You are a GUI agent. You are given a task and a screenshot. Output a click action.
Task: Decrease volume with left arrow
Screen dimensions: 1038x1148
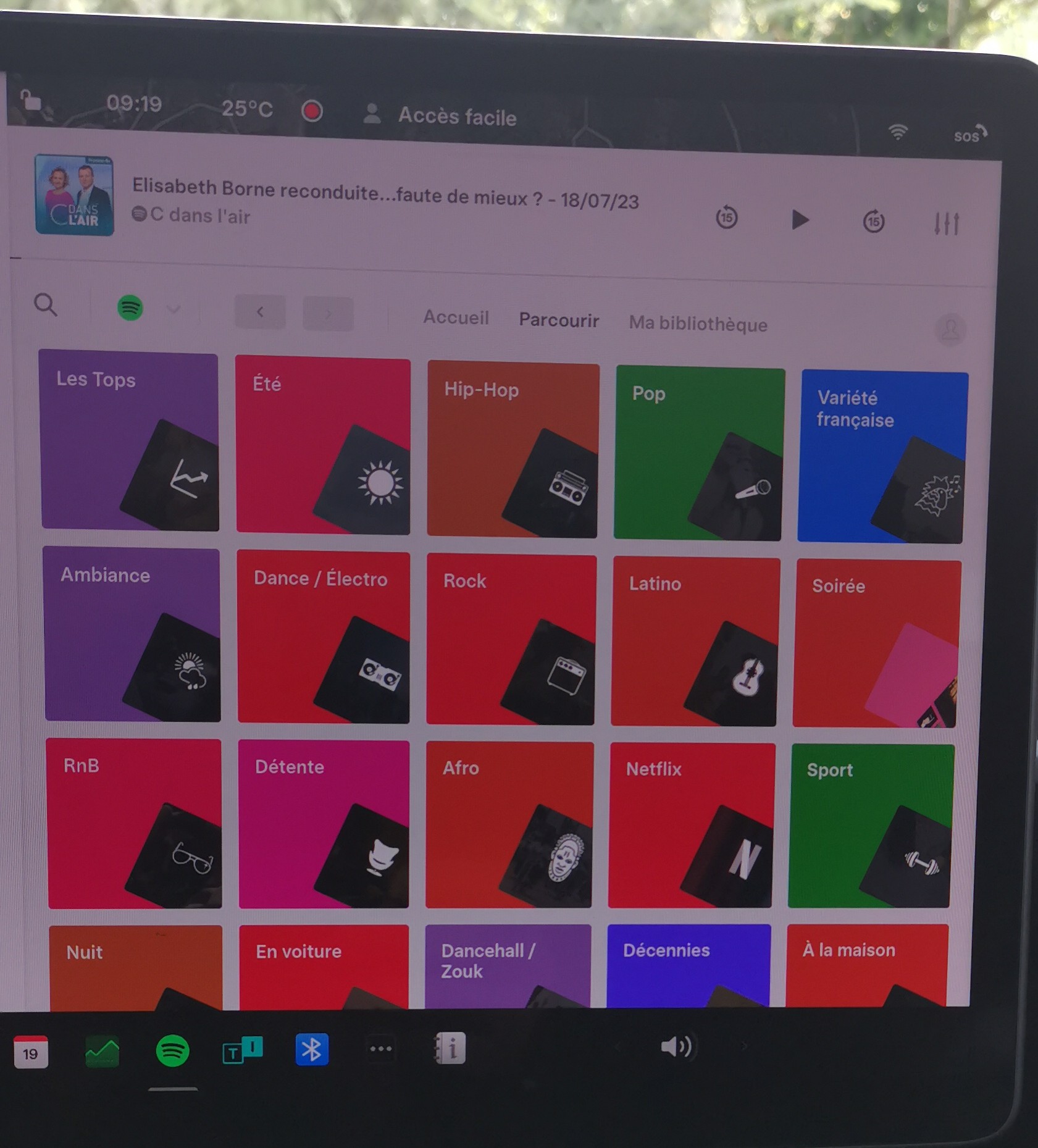click(x=618, y=1047)
